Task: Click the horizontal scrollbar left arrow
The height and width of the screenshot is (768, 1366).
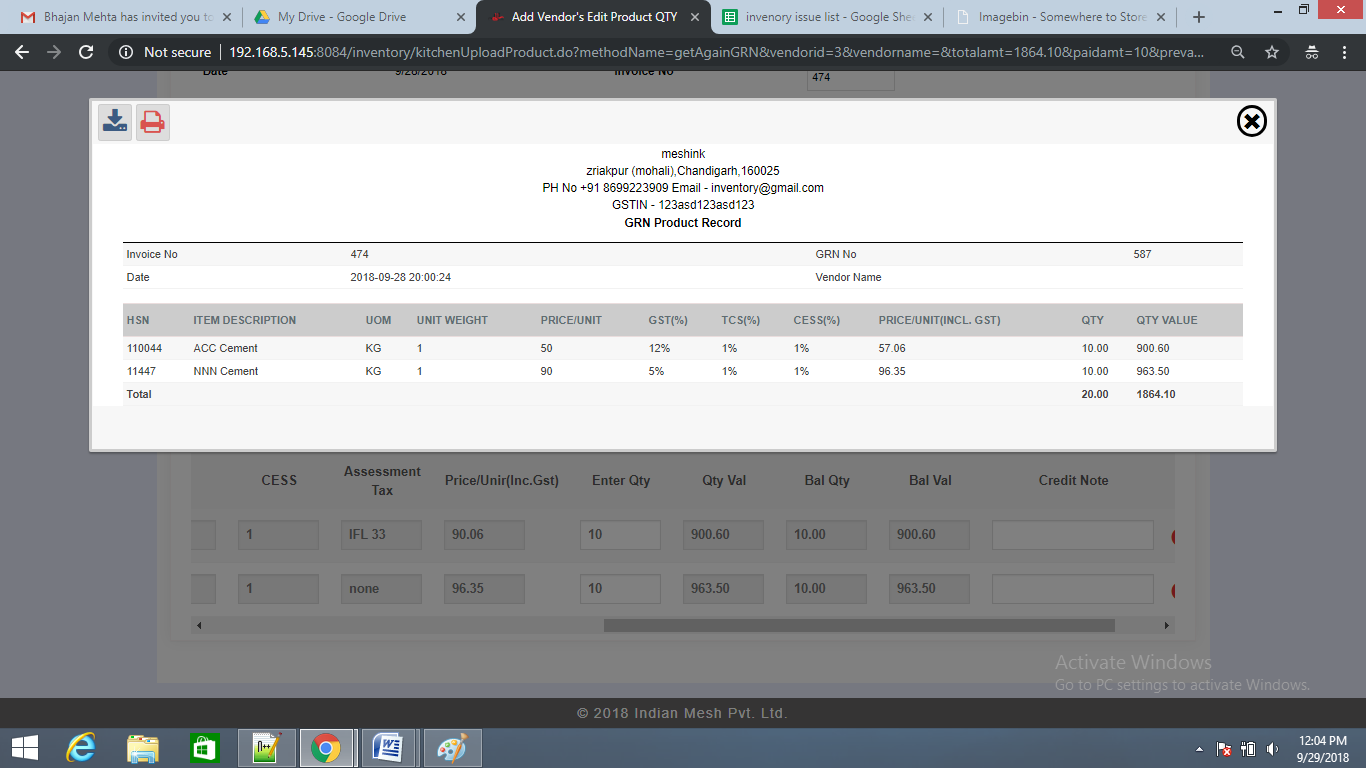Action: (x=199, y=625)
